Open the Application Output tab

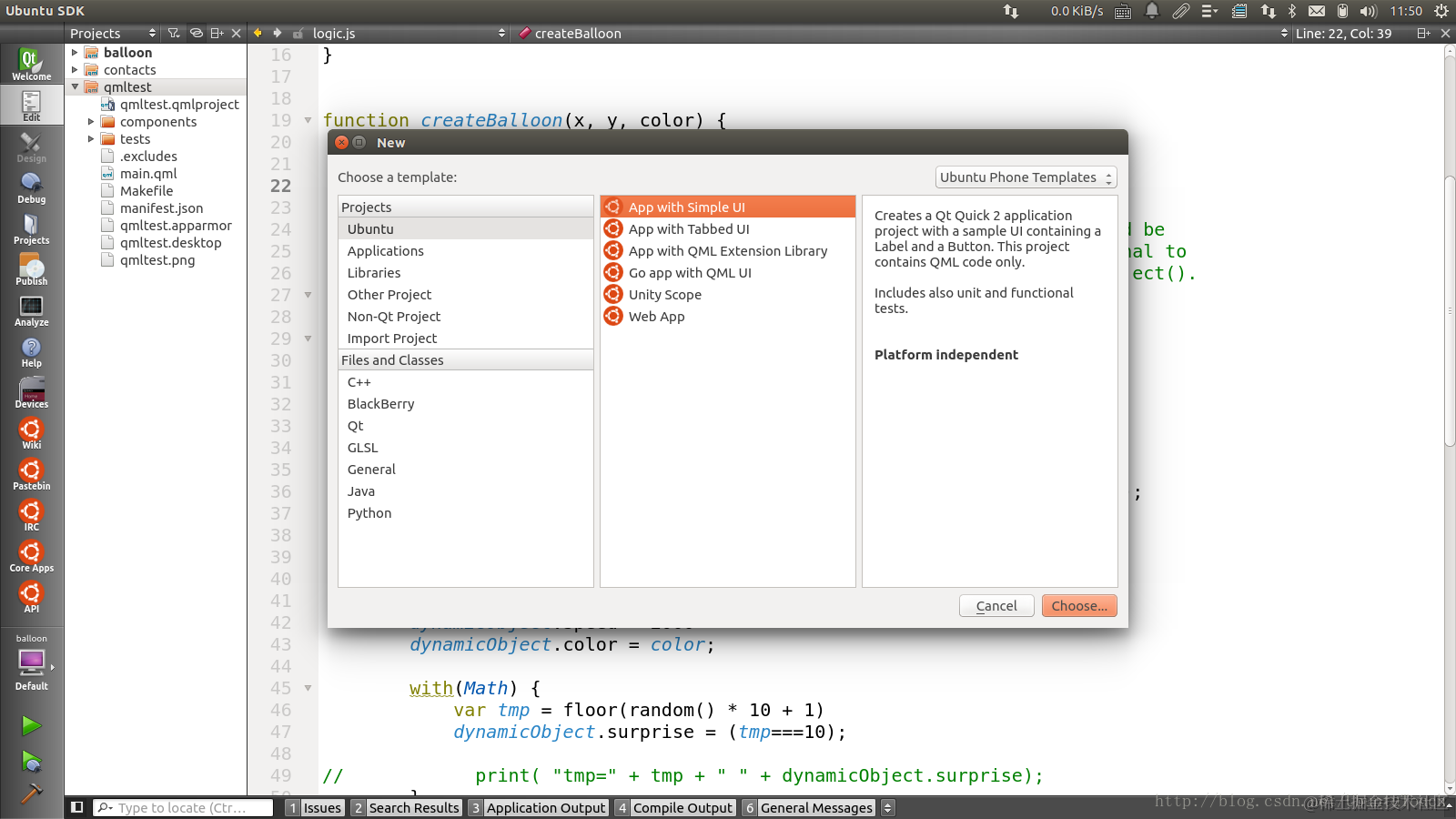click(538, 807)
